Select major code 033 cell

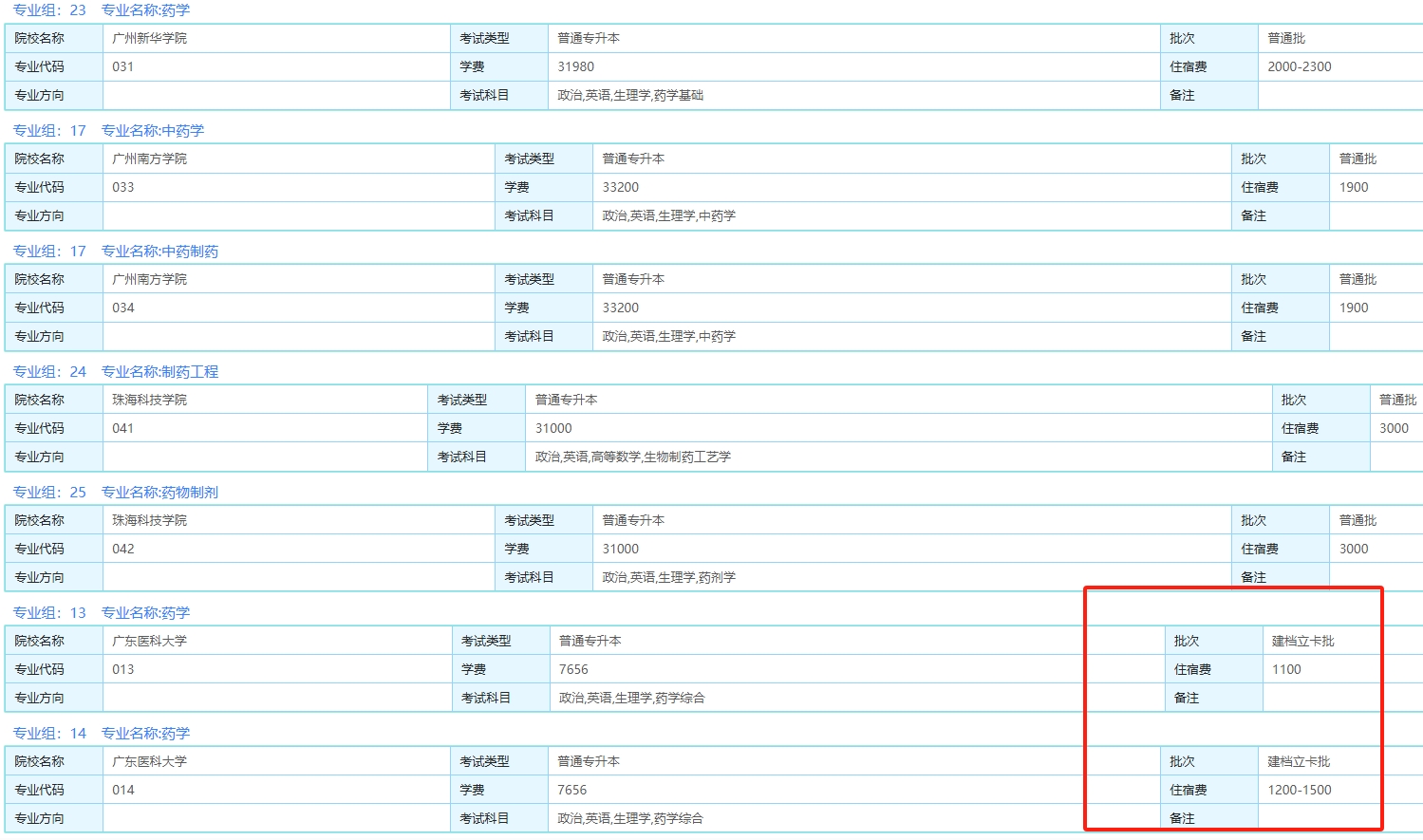123,188
